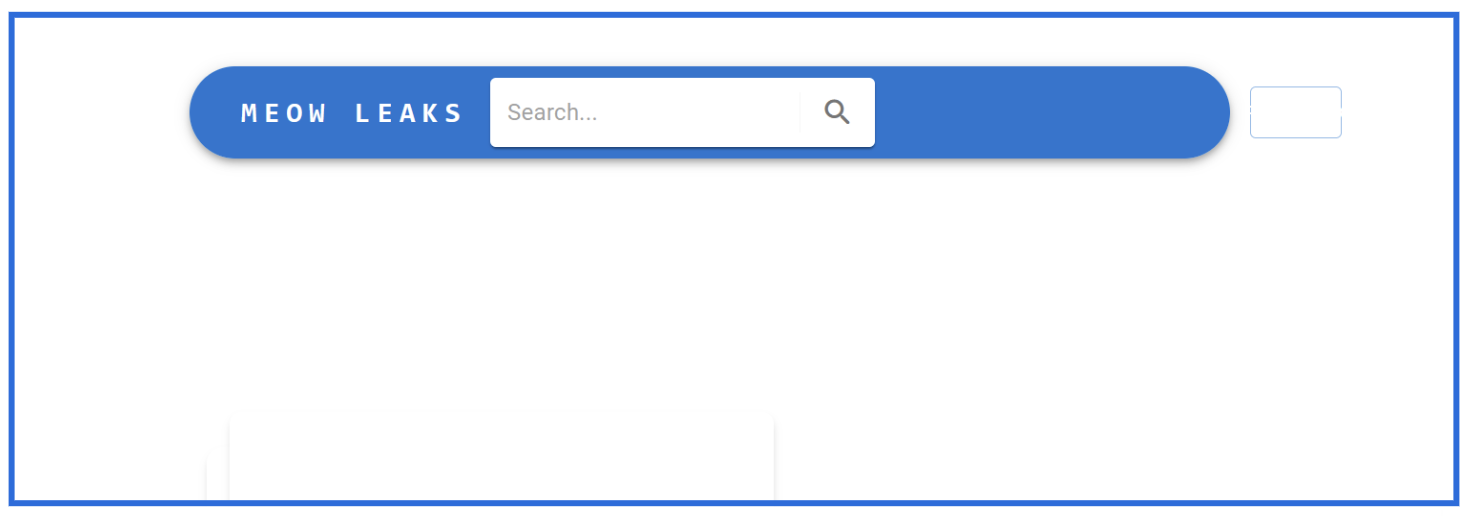
Task: Open the MEOW LEAKS home logo
Action: pyautogui.click(x=352, y=113)
